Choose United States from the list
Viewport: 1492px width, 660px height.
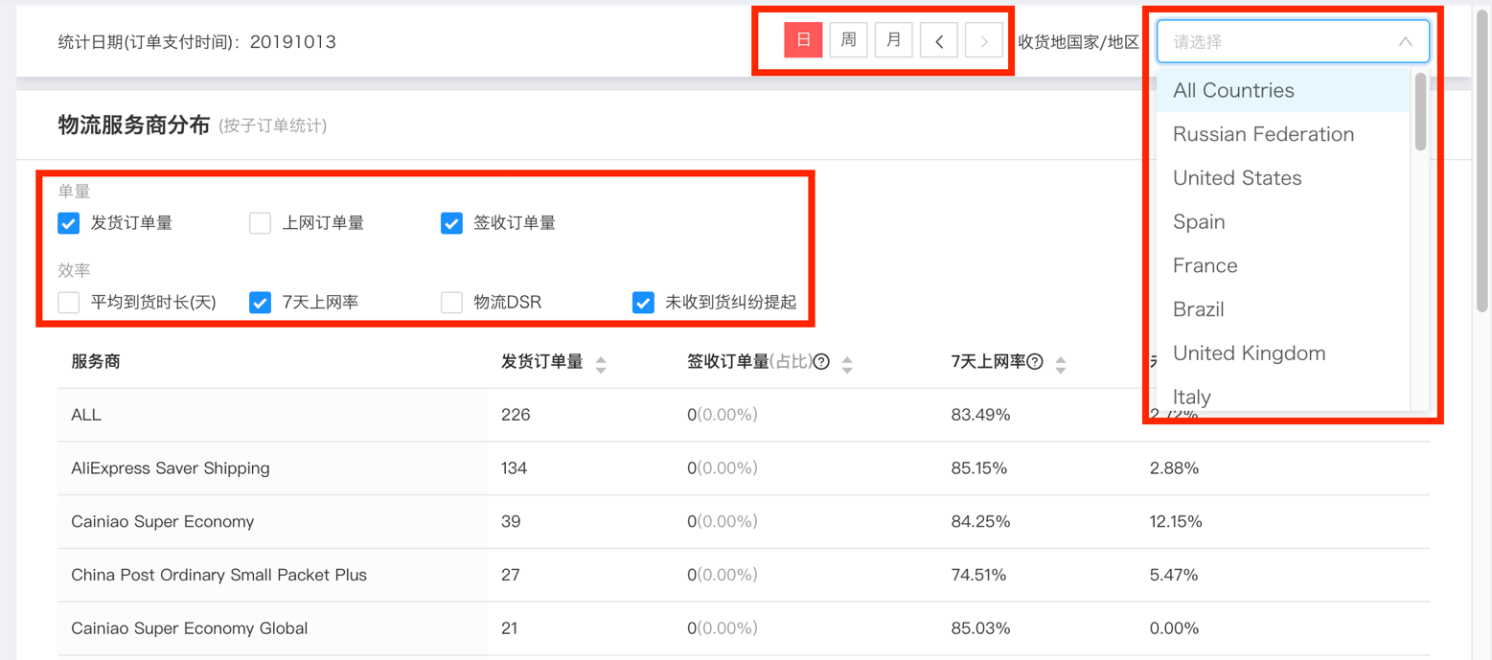click(x=1284, y=178)
